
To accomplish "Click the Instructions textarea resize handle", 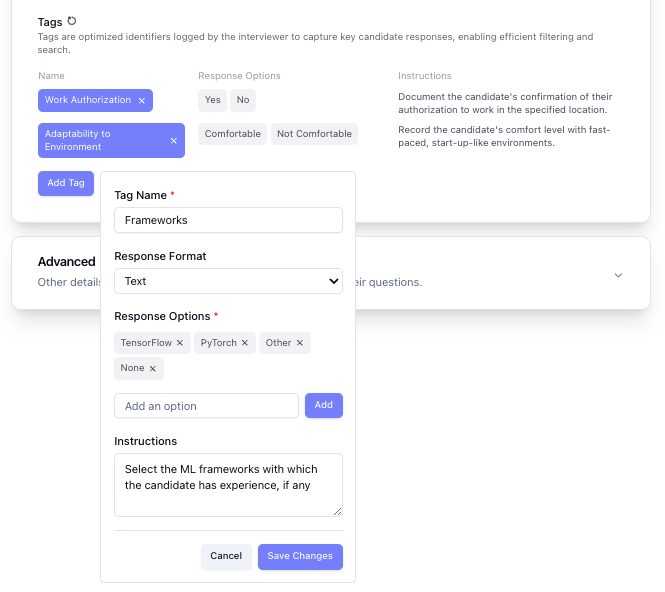I will click(x=338, y=512).
